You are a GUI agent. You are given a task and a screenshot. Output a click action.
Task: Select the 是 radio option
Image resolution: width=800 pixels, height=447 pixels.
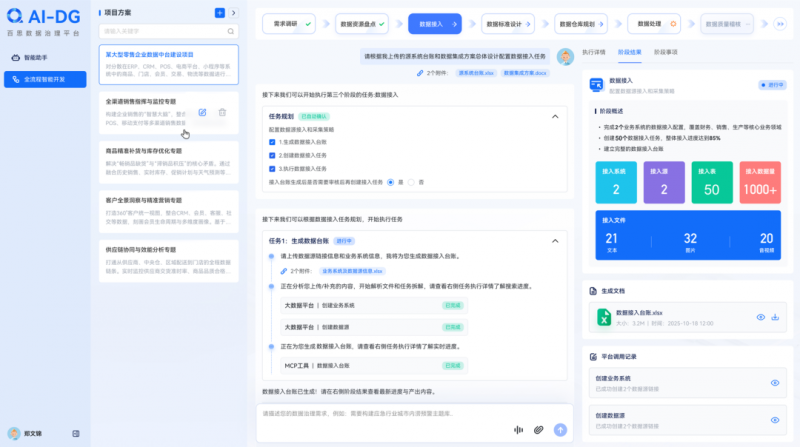[391, 182]
